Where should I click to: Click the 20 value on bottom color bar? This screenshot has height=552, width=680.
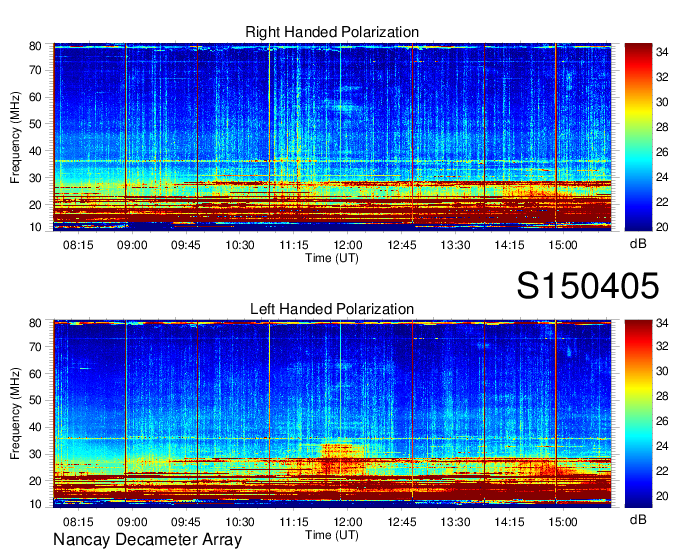(x=662, y=496)
